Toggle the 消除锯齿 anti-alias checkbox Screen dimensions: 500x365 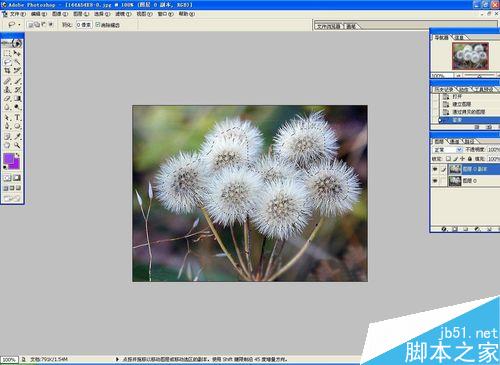[98, 24]
